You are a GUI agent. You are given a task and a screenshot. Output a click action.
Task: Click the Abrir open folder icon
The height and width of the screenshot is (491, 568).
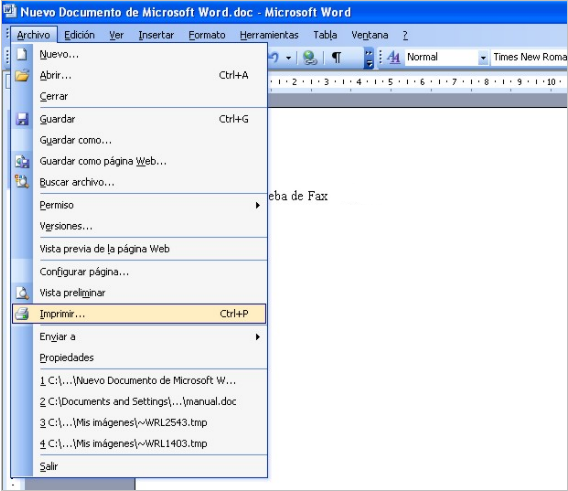[x=22, y=75]
